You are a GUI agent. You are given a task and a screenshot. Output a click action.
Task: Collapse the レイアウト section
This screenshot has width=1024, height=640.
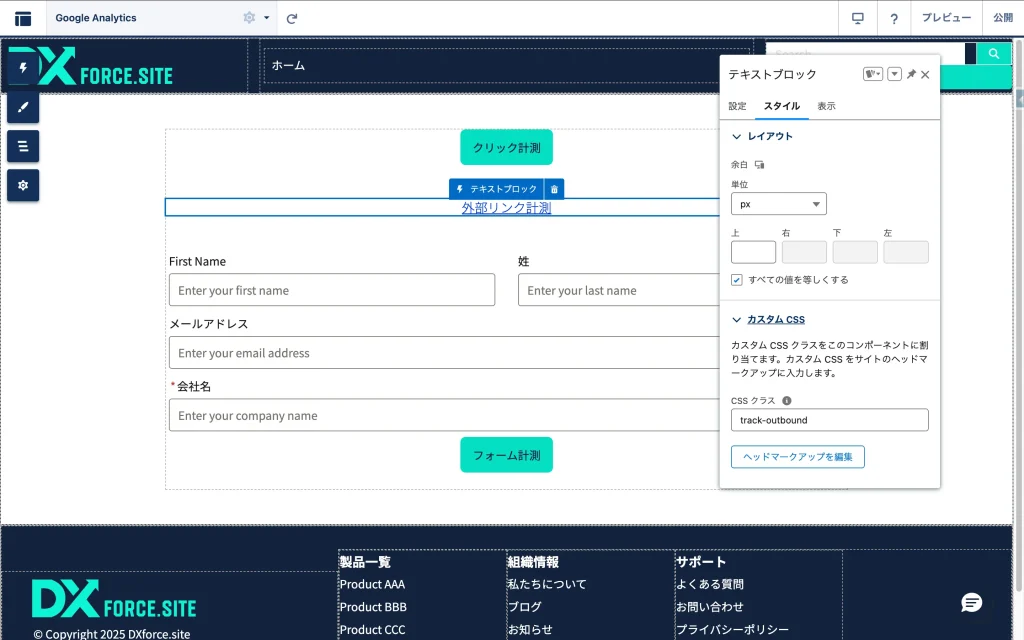(x=737, y=137)
